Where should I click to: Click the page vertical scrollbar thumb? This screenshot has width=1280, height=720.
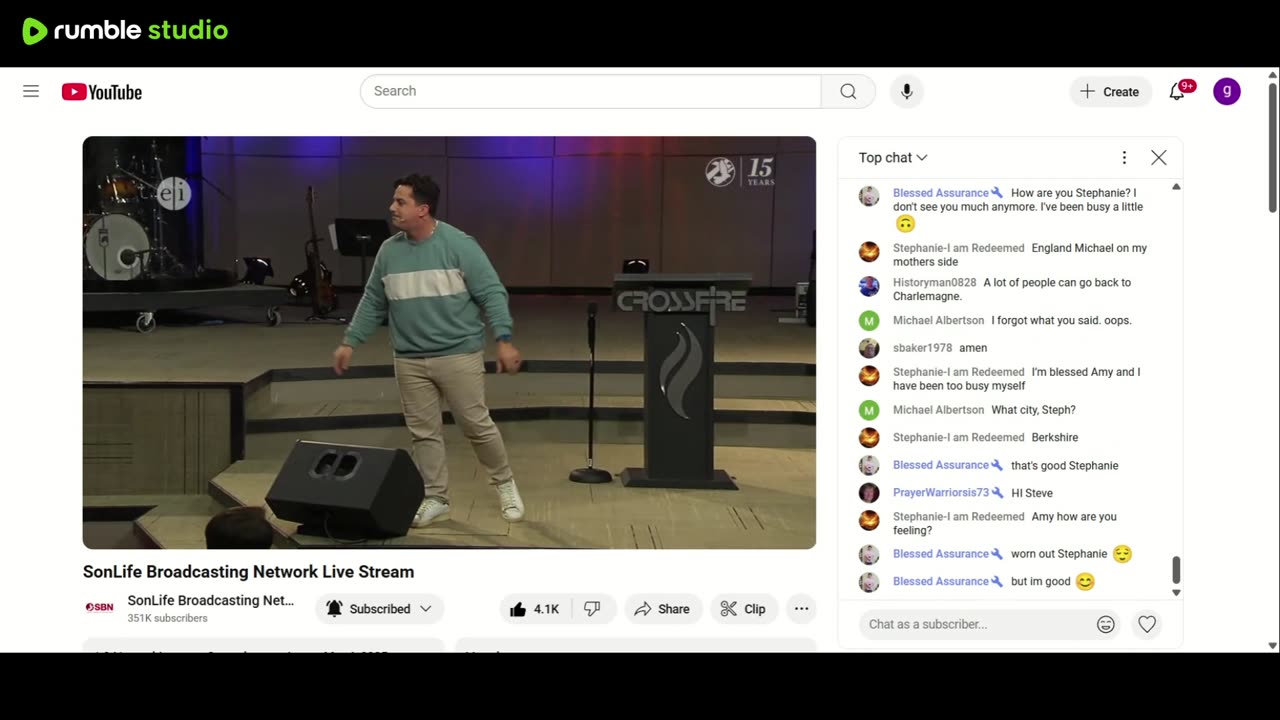[x=1272, y=148]
